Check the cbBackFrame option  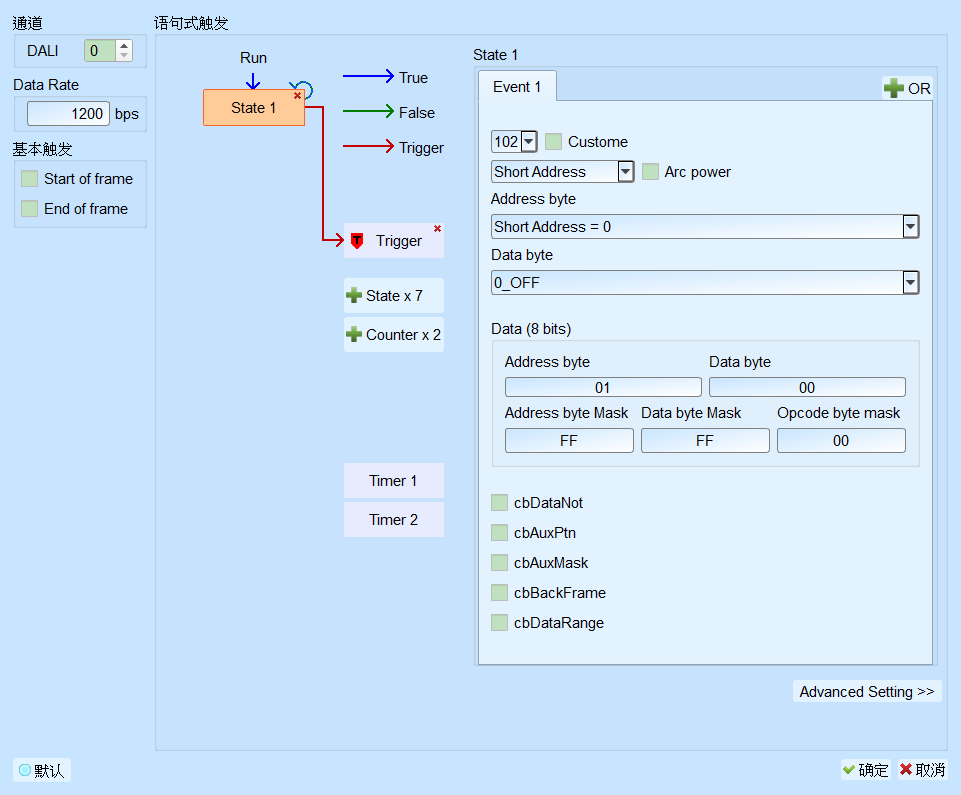click(499, 593)
